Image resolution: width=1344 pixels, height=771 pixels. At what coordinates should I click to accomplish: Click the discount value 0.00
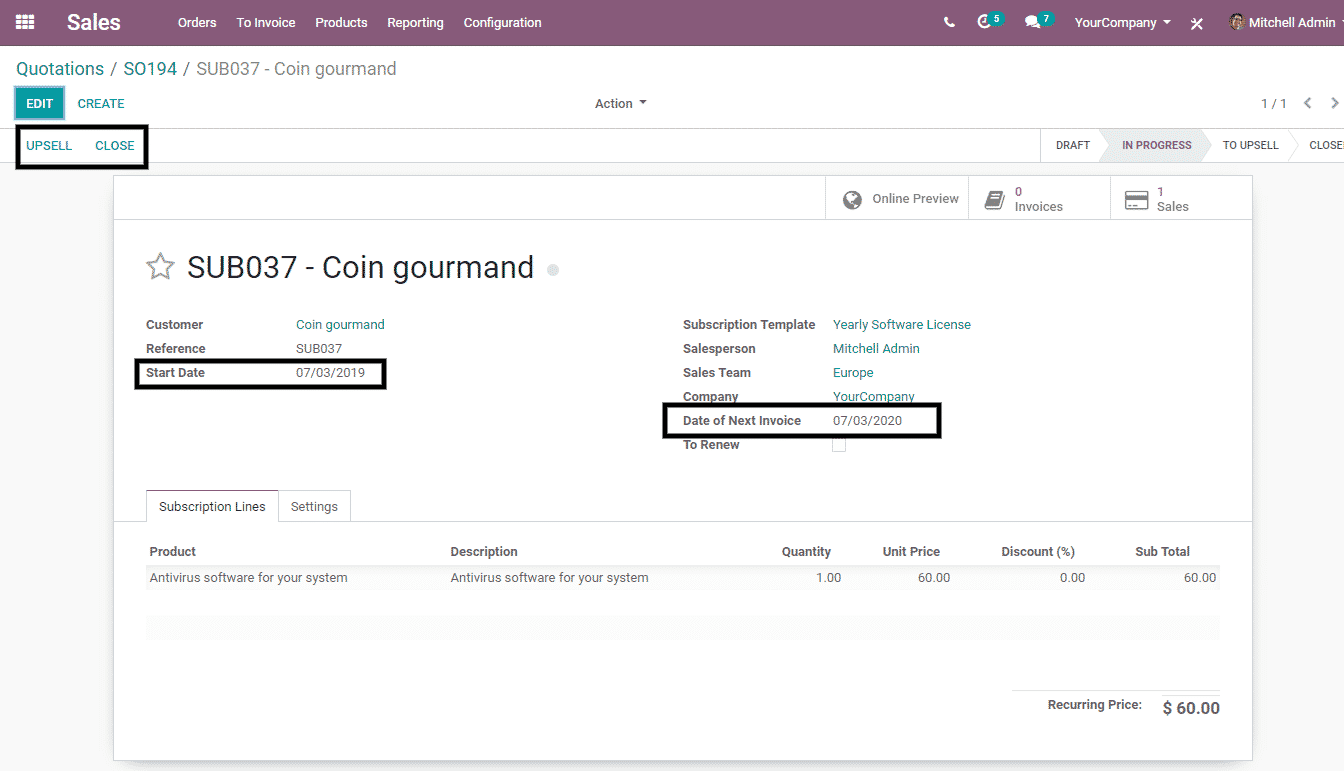click(1072, 578)
